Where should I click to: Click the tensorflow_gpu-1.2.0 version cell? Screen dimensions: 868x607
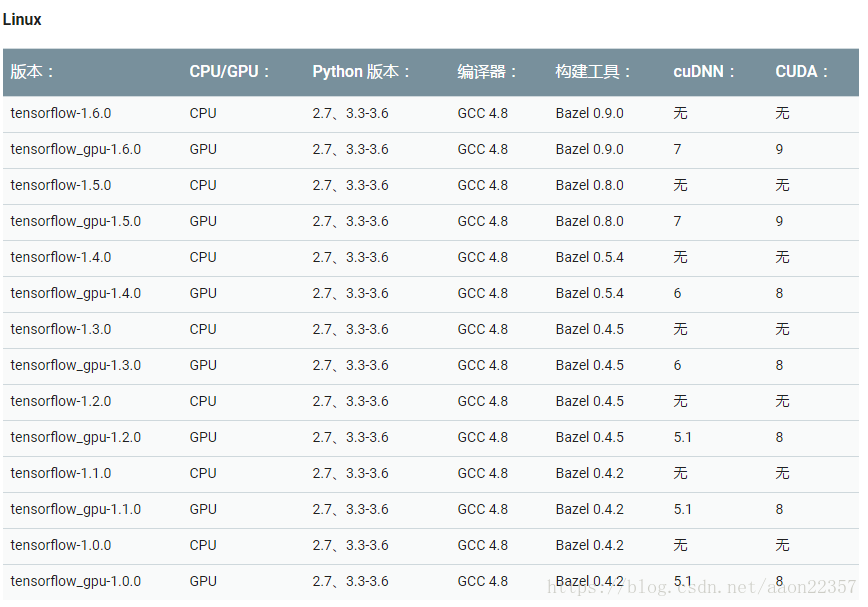coord(76,437)
